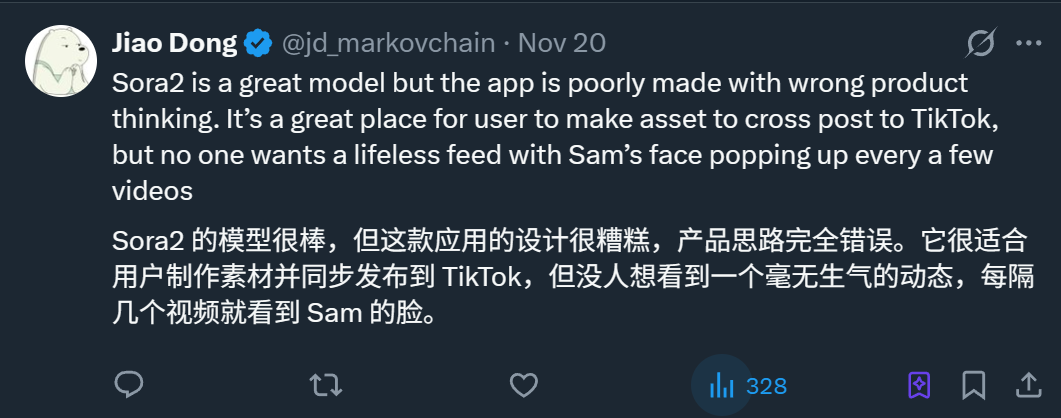Click the share upload arrow icon
Image resolution: width=1061 pixels, height=418 pixels.
[1028, 385]
